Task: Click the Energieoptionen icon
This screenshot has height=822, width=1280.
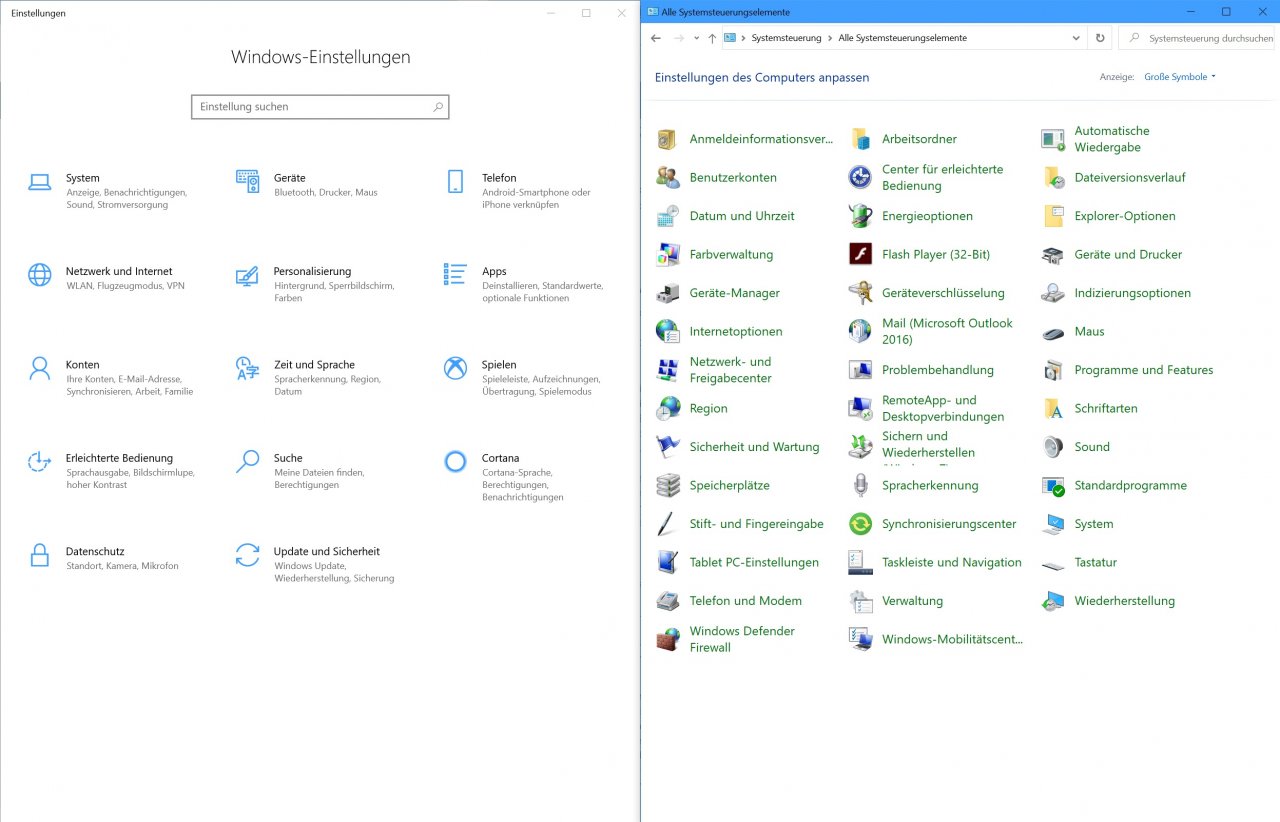Action: click(860, 216)
